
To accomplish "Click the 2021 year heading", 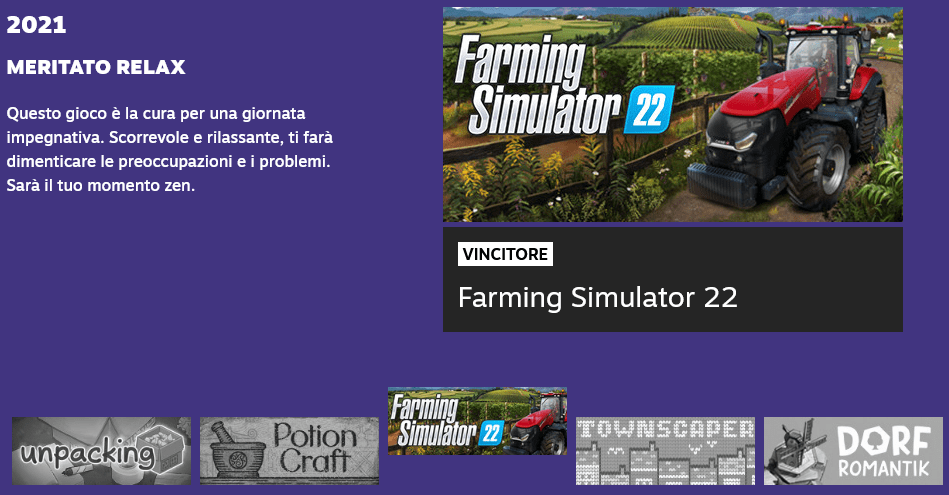I will [x=36, y=25].
